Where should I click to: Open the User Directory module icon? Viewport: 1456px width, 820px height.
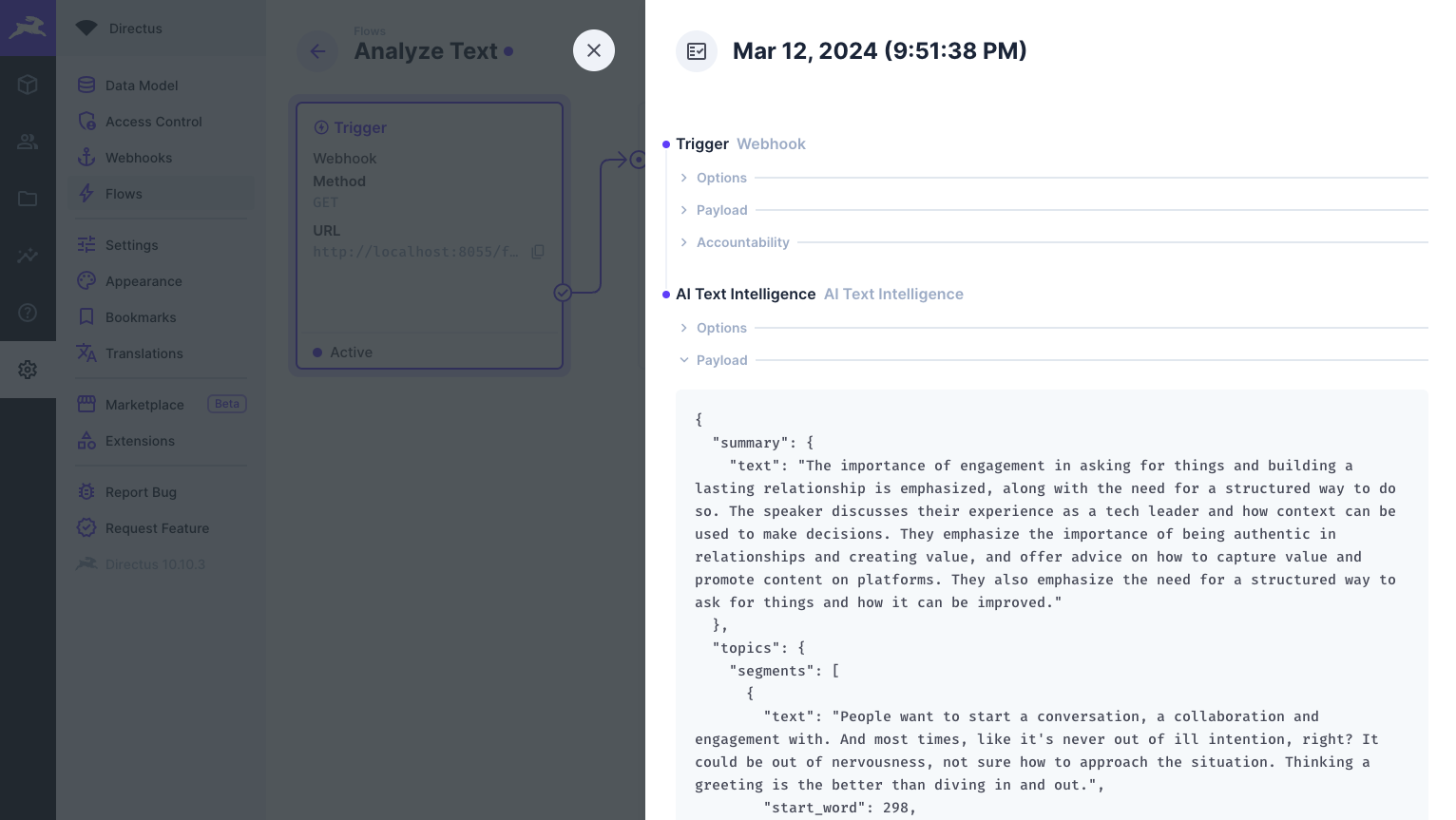tap(28, 142)
